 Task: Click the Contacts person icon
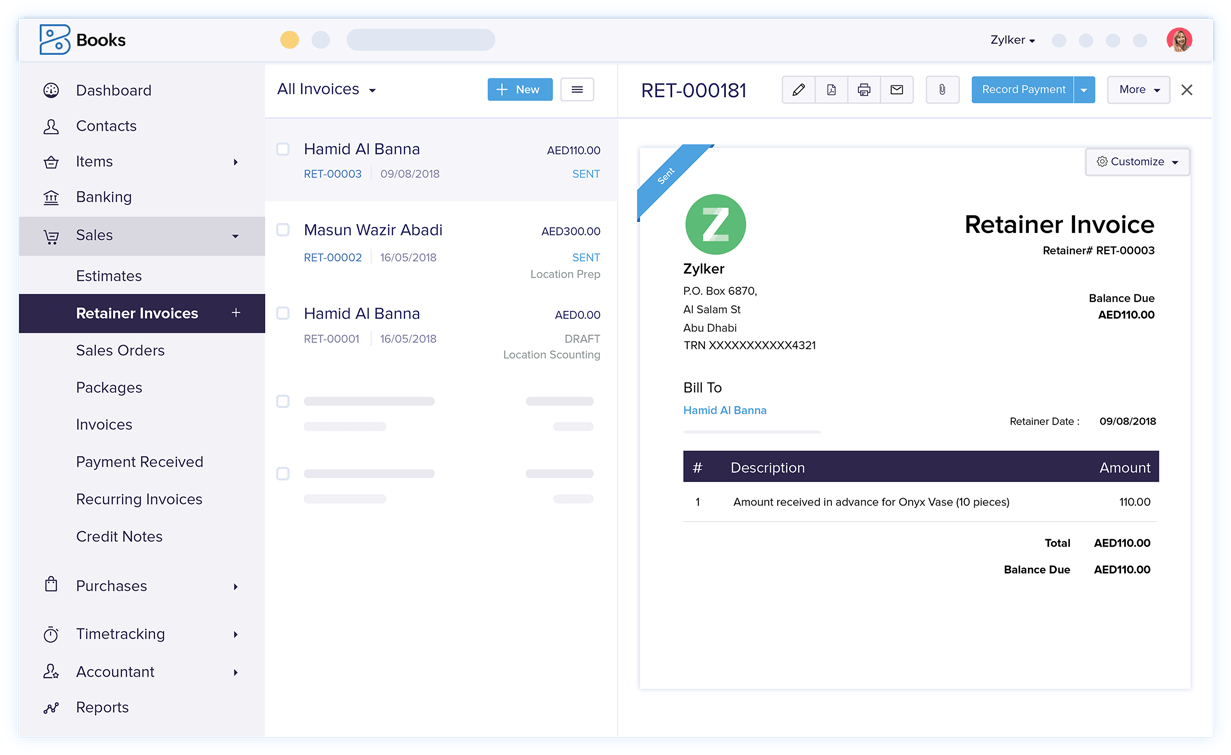[51, 126]
